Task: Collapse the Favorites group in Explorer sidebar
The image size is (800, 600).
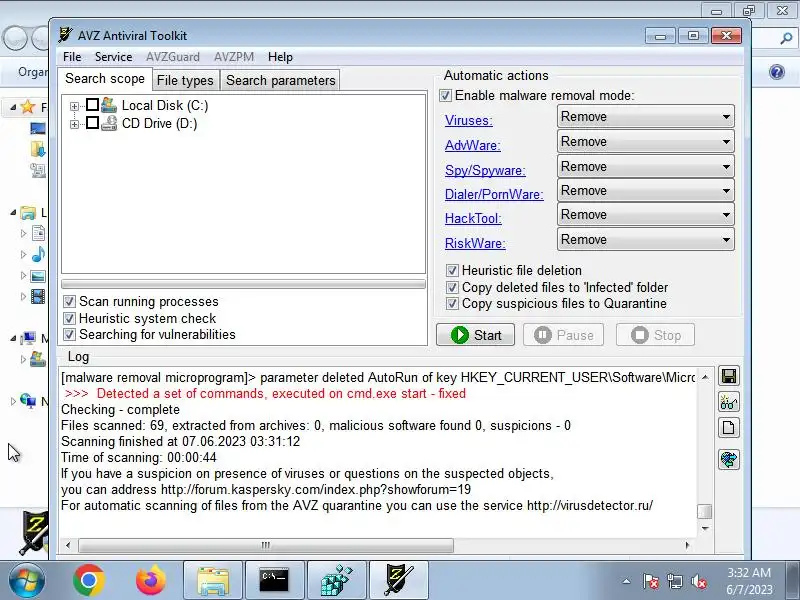Action: coord(13,107)
